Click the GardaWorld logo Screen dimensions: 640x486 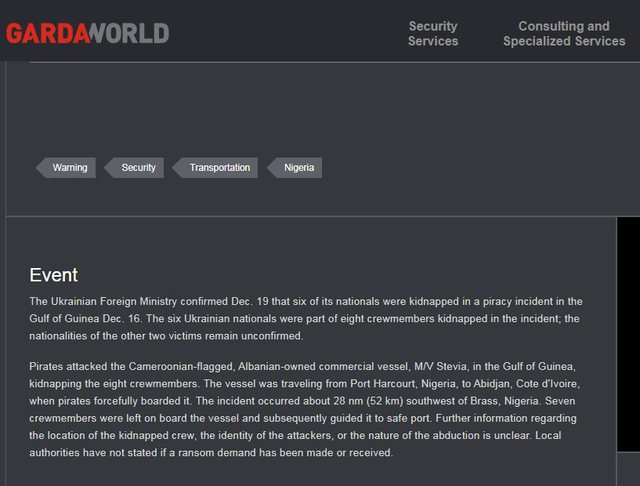[87, 33]
